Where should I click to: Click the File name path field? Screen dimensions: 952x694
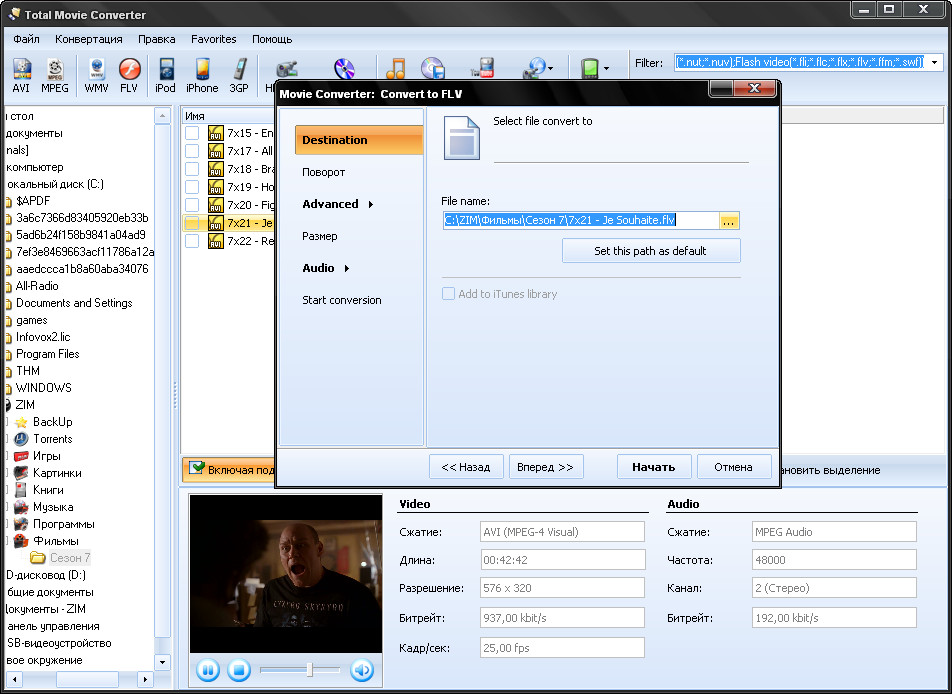581,220
